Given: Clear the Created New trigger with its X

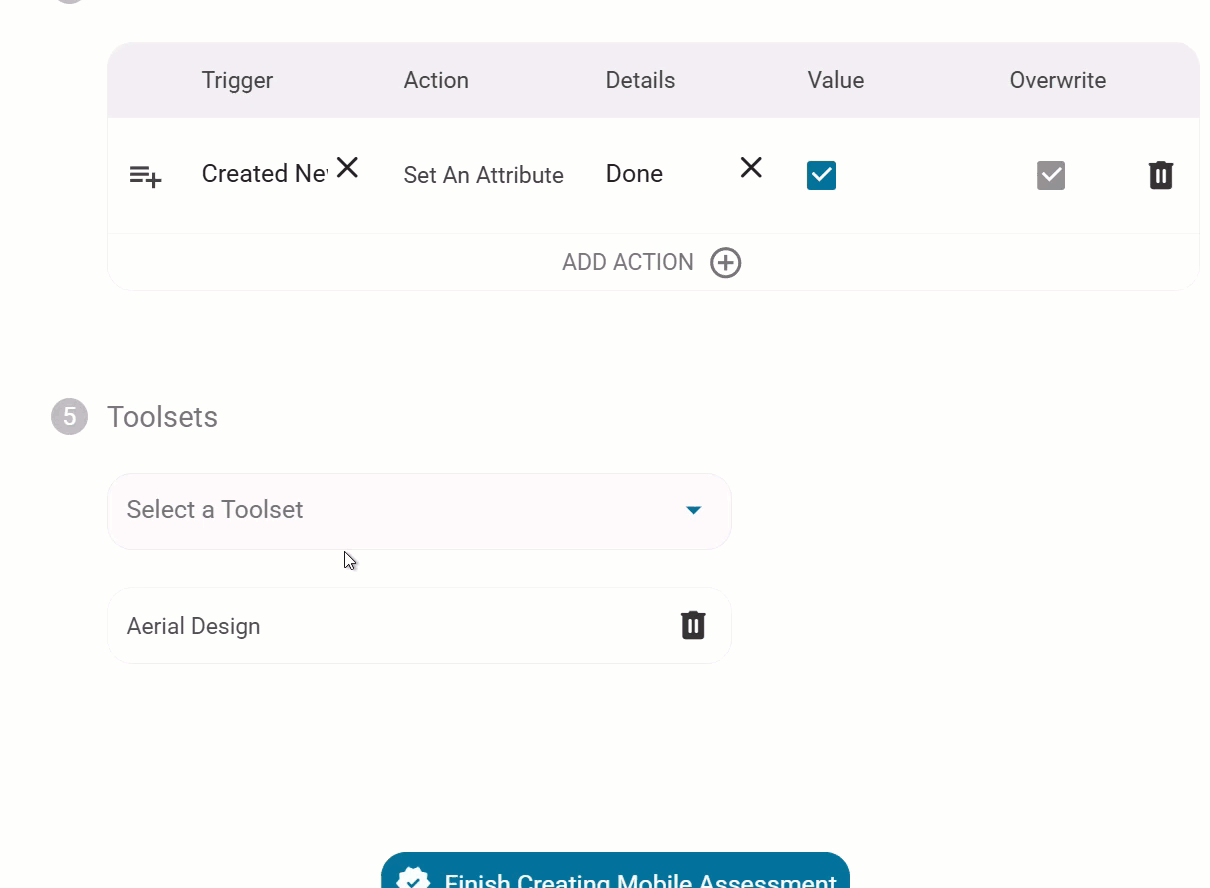Looking at the screenshot, I should (347, 168).
